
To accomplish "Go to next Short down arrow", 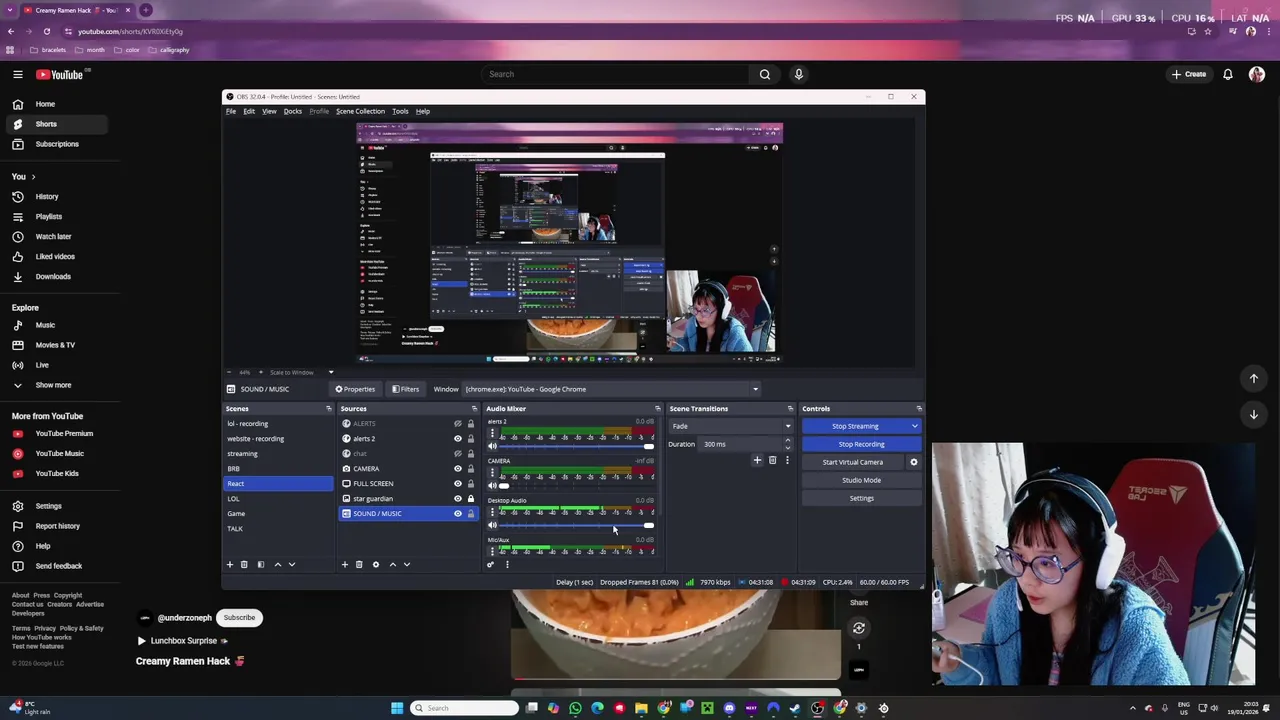I will (1253, 414).
